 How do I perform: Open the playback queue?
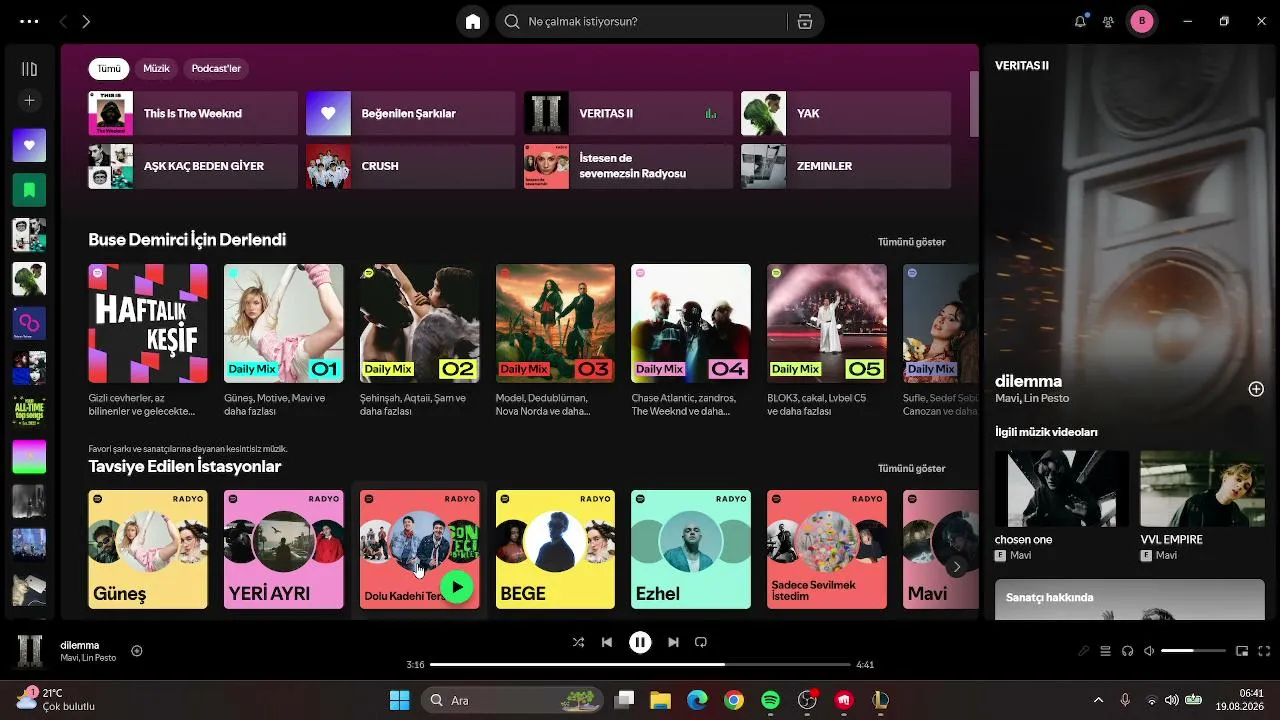(x=1105, y=651)
